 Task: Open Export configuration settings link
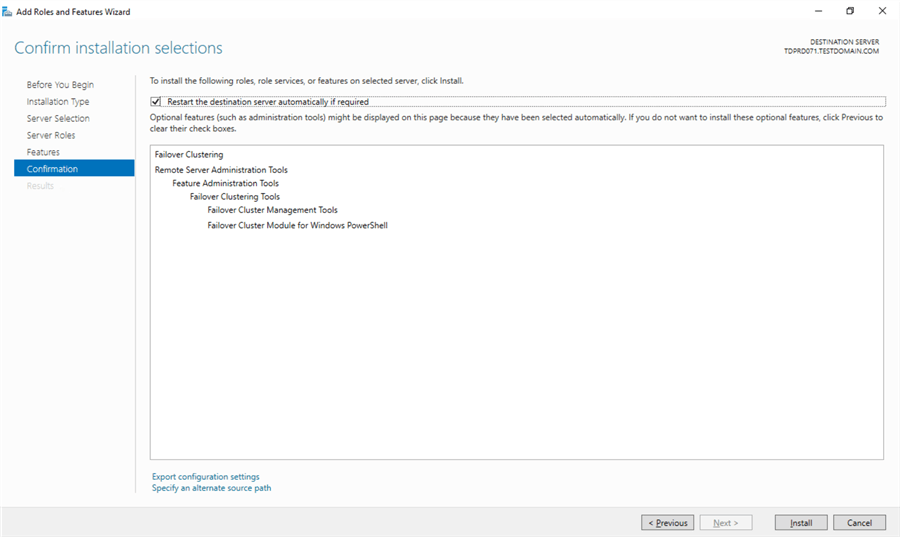click(205, 477)
